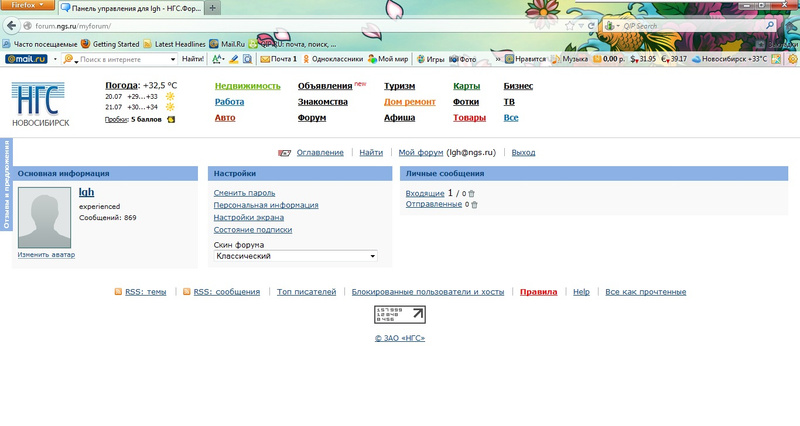
Task: Delete inbox messages via trash icon
Action: [x=471, y=193]
